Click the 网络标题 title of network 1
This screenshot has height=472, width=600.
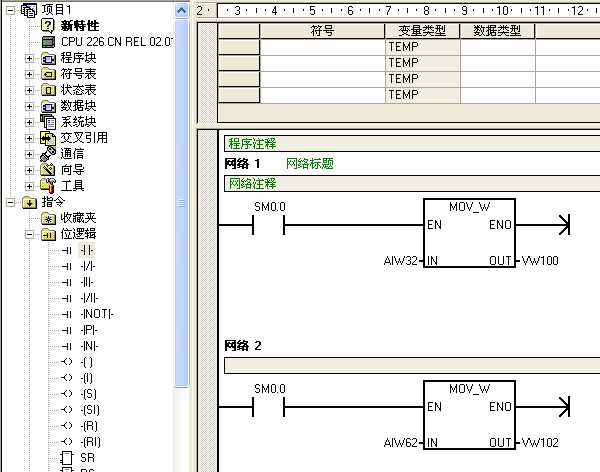(x=310, y=164)
